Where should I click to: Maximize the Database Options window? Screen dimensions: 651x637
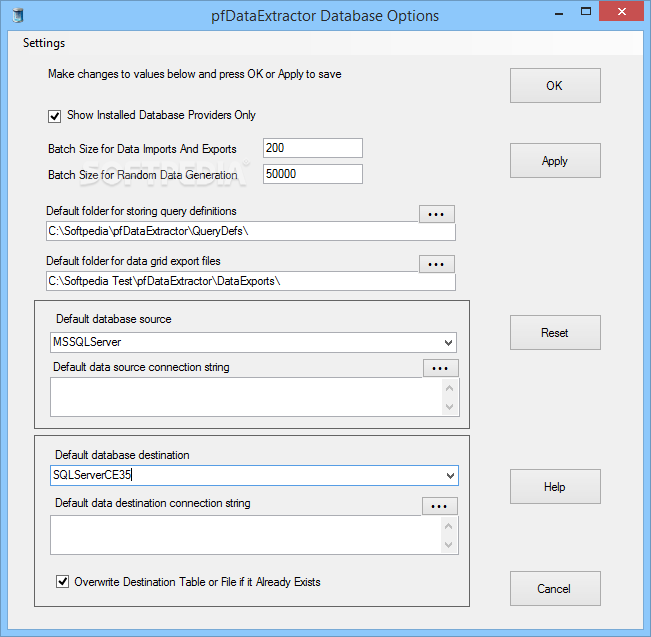pyautogui.click(x=586, y=12)
